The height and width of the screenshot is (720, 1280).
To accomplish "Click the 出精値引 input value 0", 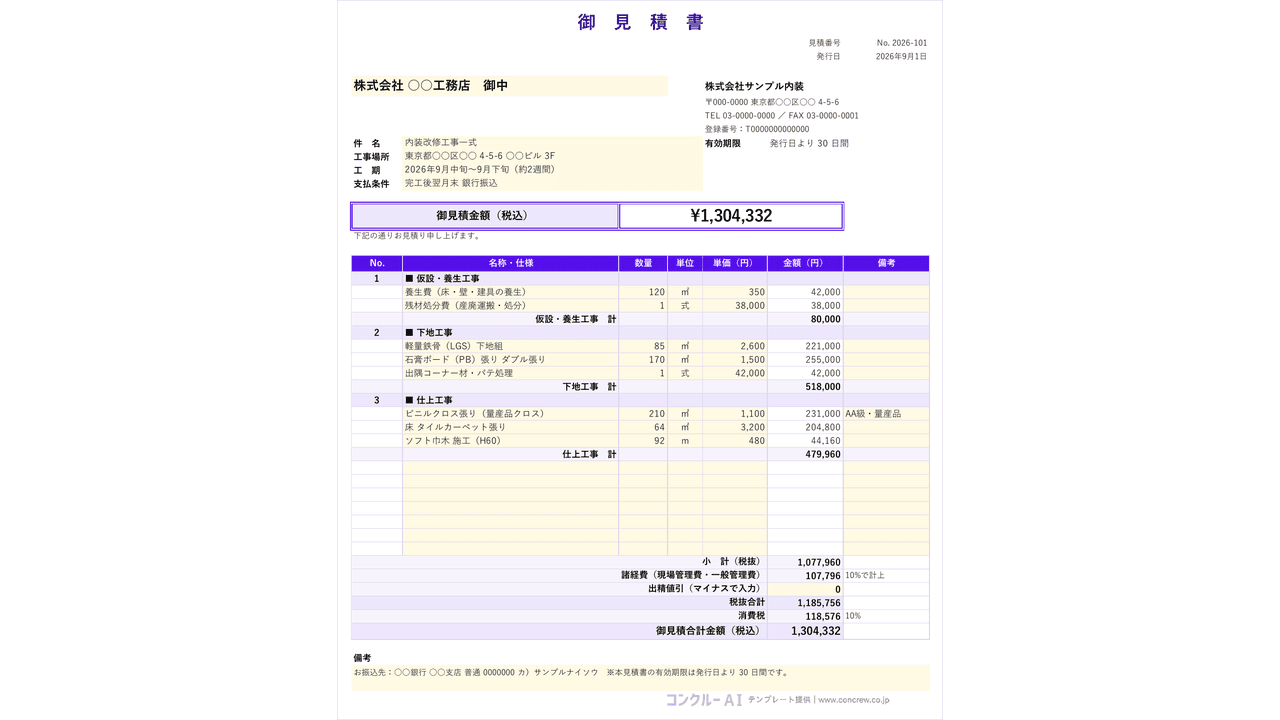I will click(x=805, y=589).
